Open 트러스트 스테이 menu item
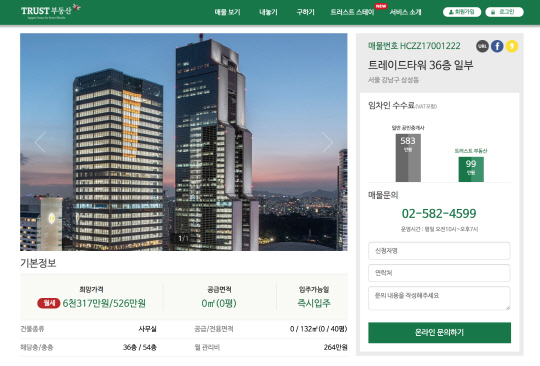Screen dimensions: 540x366 tap(352, 12)
